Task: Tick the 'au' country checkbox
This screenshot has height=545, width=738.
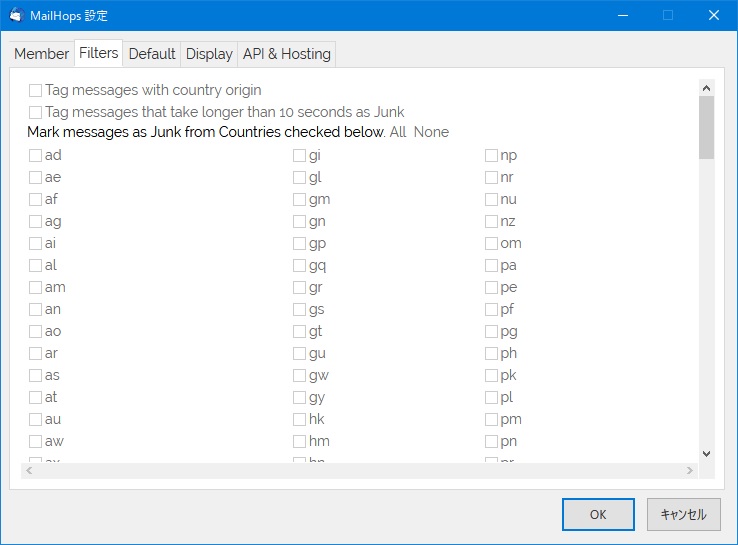Action: click(36, 419)
